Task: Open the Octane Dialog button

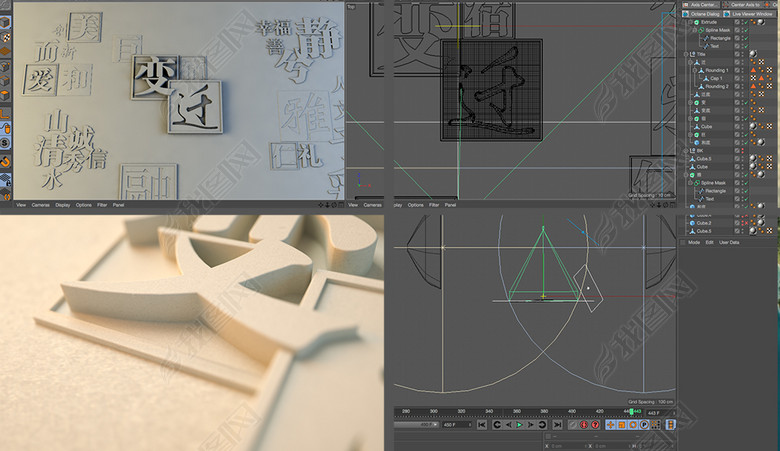Action: (x=701, y=14)
